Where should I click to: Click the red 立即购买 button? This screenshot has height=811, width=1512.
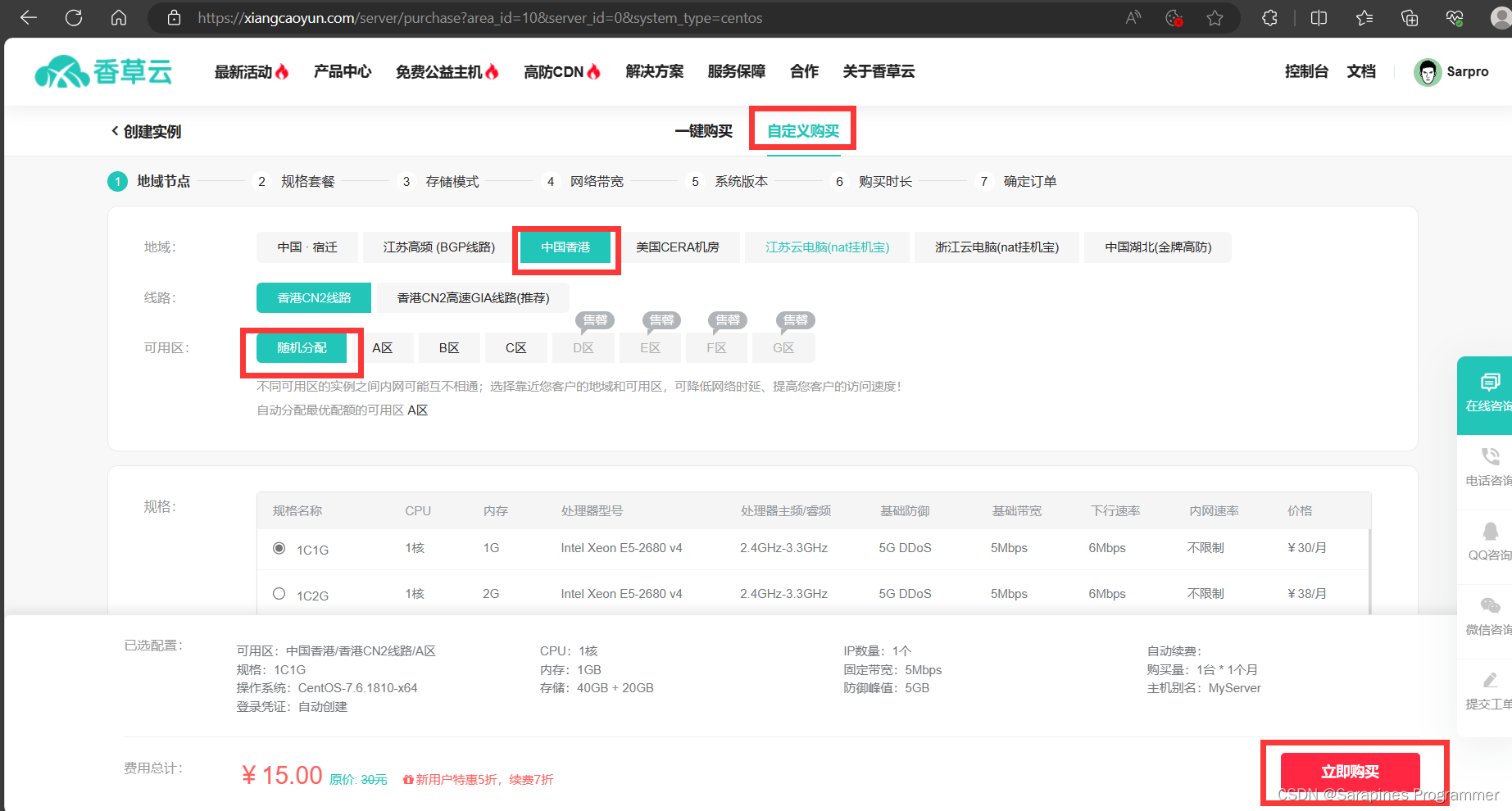pos(1350,772)
